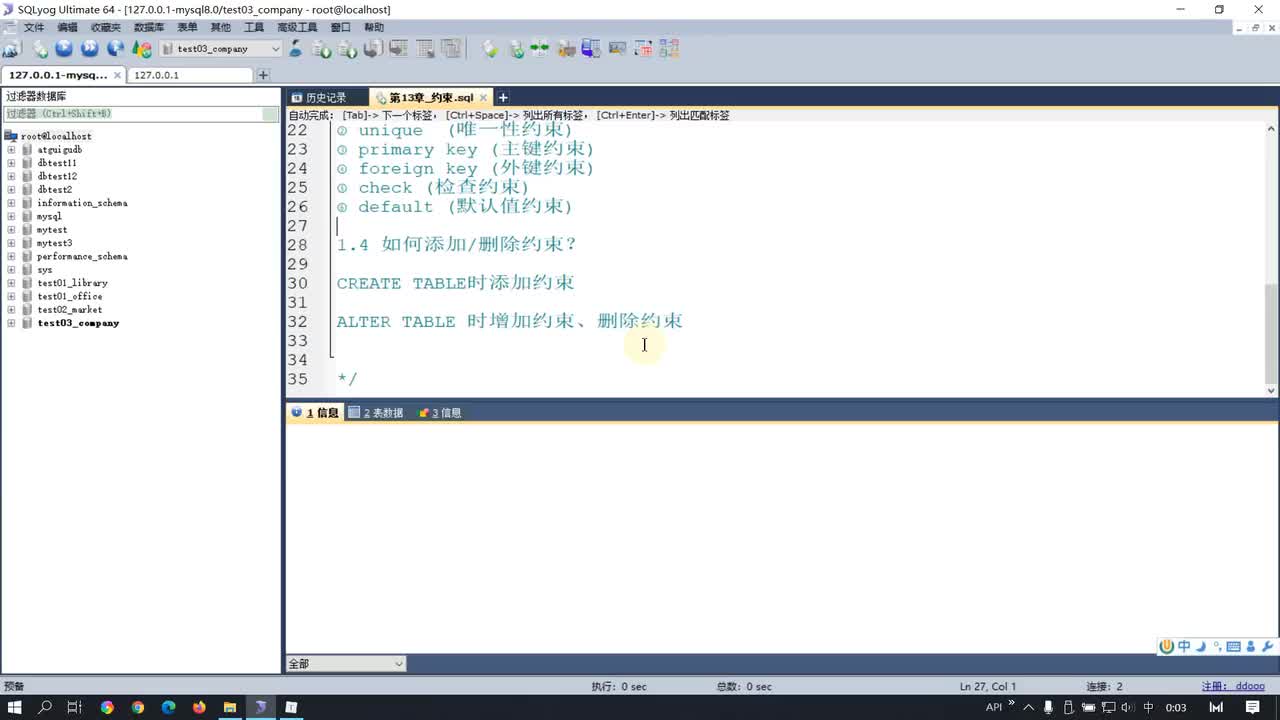
Task: Click the new connection toolbar icon
Action: coord(11,48)
